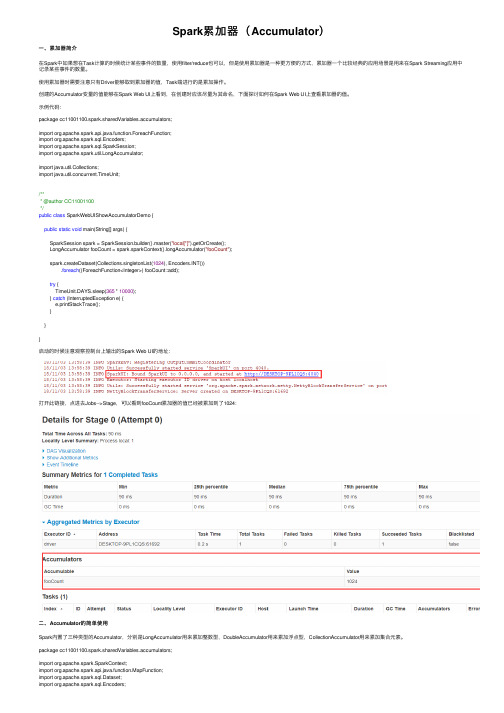The height and width of the screenshot is (713, 504).
Task: Click the '75th percentile' column header
Action: 361,487
